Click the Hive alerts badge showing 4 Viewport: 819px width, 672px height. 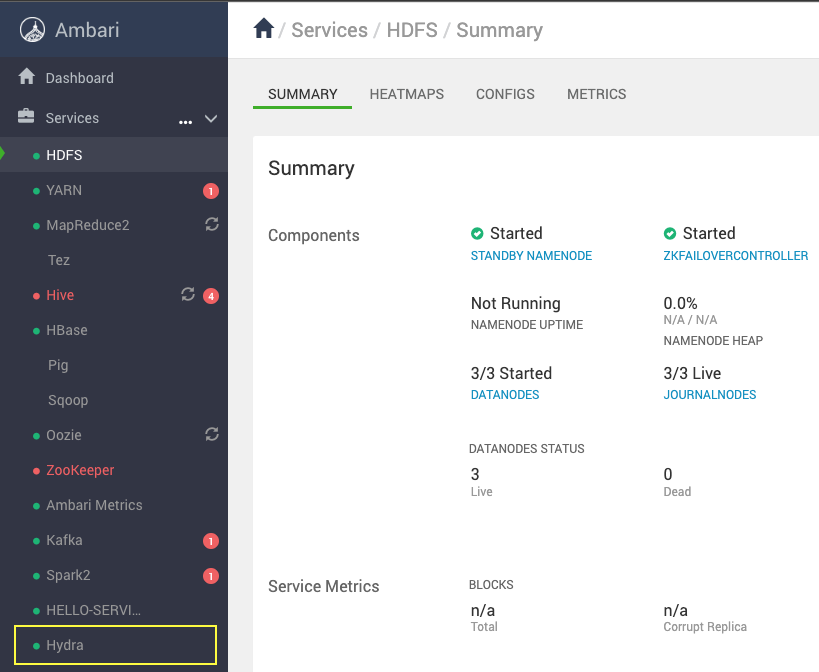click(211, 296)
